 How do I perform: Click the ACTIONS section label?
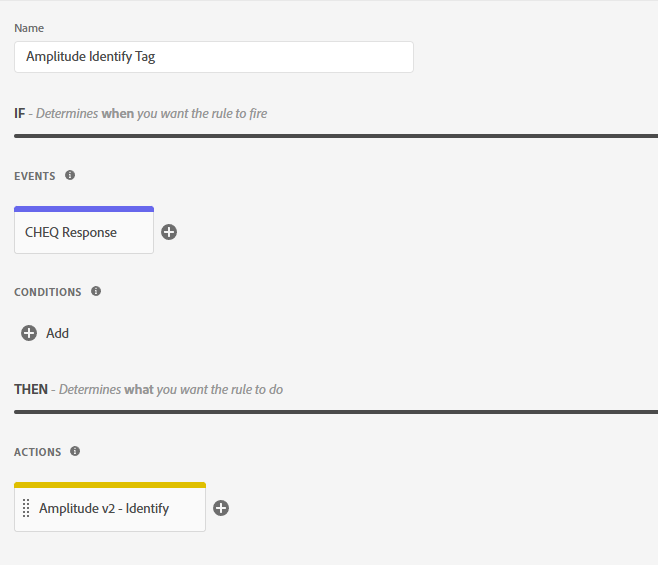coord(38,452)
